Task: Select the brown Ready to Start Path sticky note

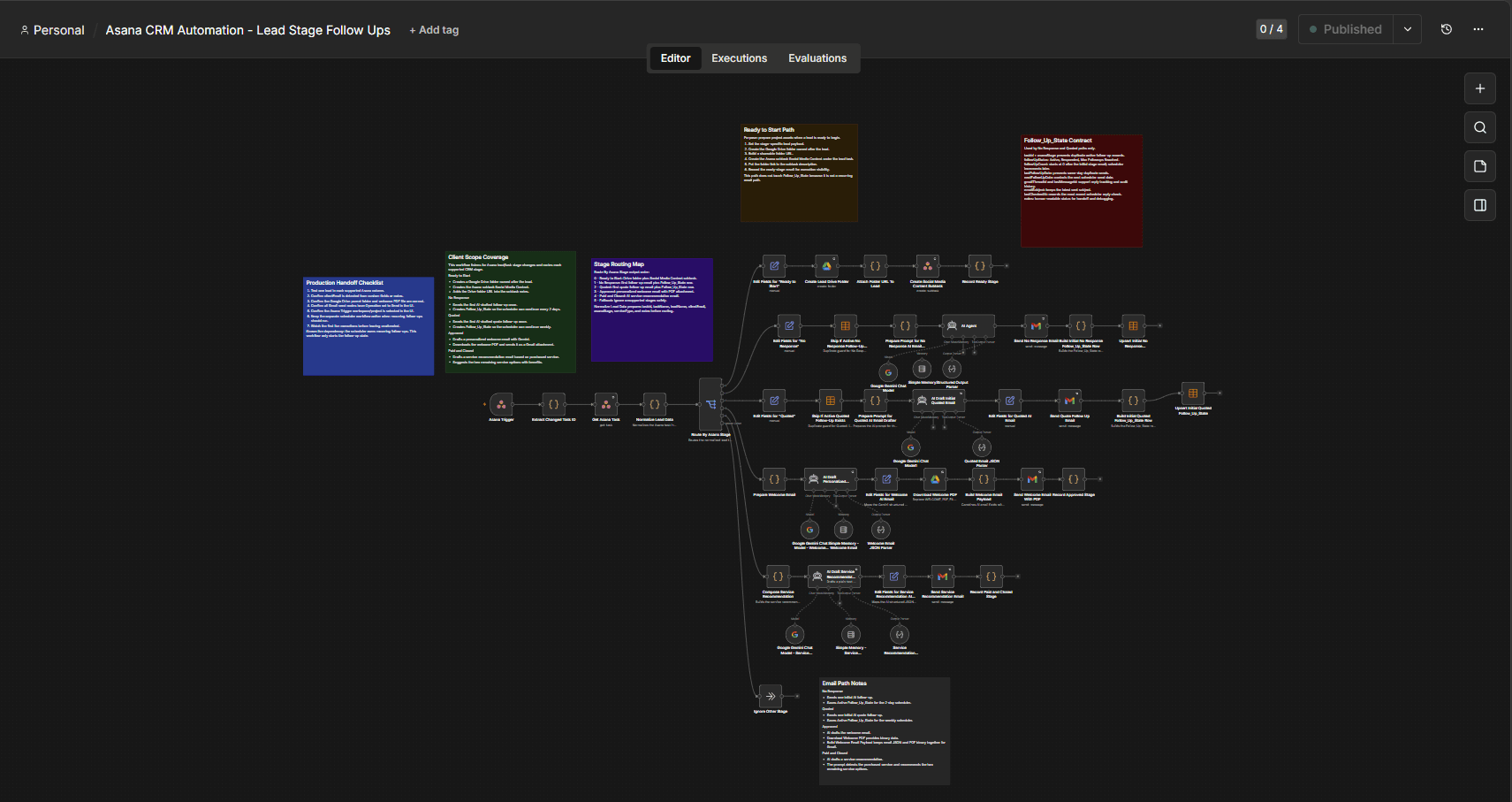Action: (x=799, y=172)
